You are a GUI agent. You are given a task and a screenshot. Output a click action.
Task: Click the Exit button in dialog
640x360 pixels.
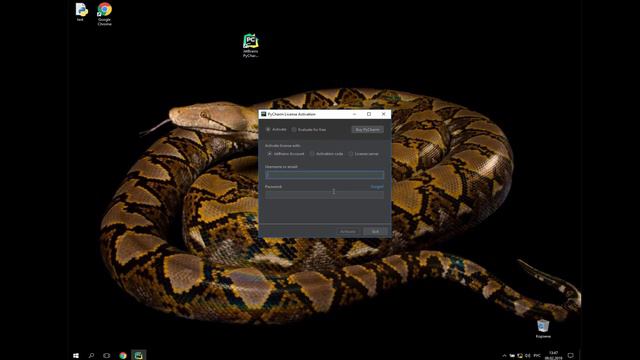click(375, 231)
